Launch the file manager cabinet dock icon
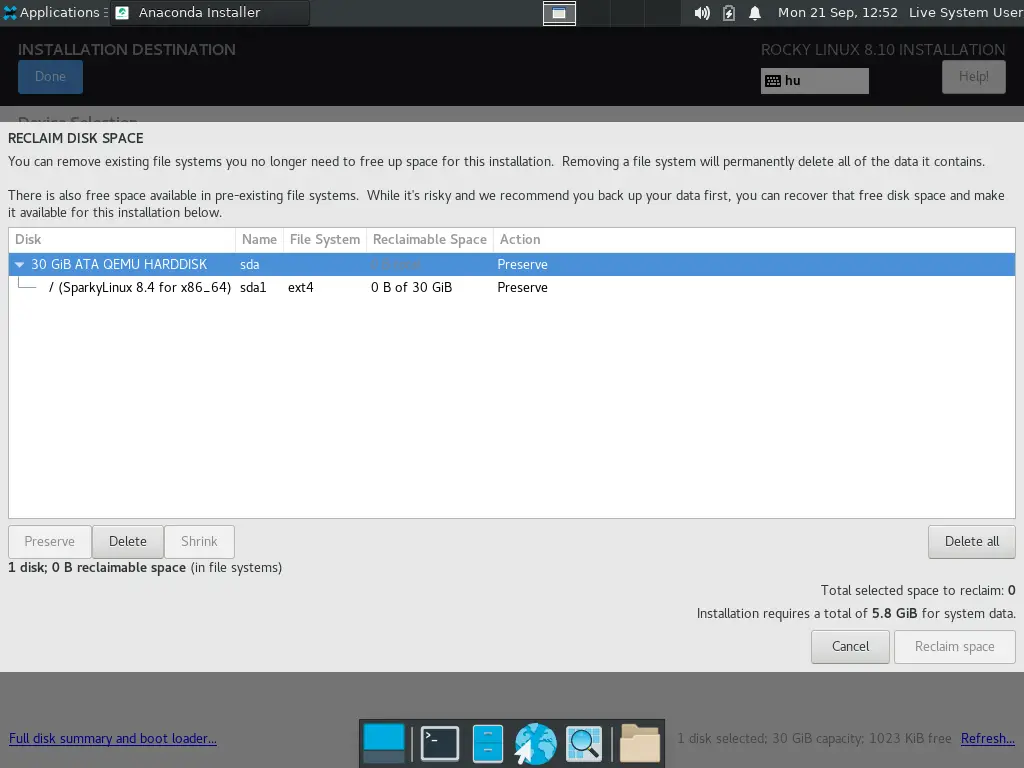The height and width of the screenshot is (768, 1024). [x=487, y=743]
